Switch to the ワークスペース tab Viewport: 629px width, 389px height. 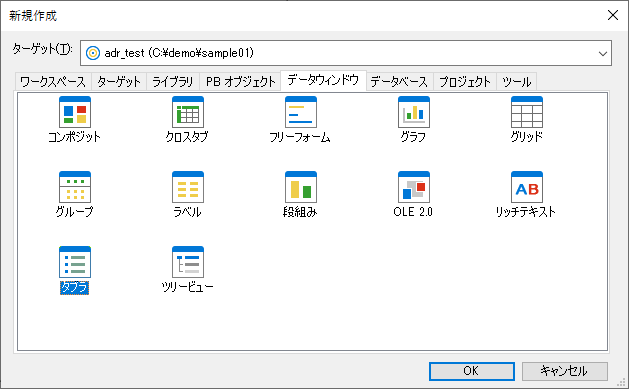click(x=53, y=82)
